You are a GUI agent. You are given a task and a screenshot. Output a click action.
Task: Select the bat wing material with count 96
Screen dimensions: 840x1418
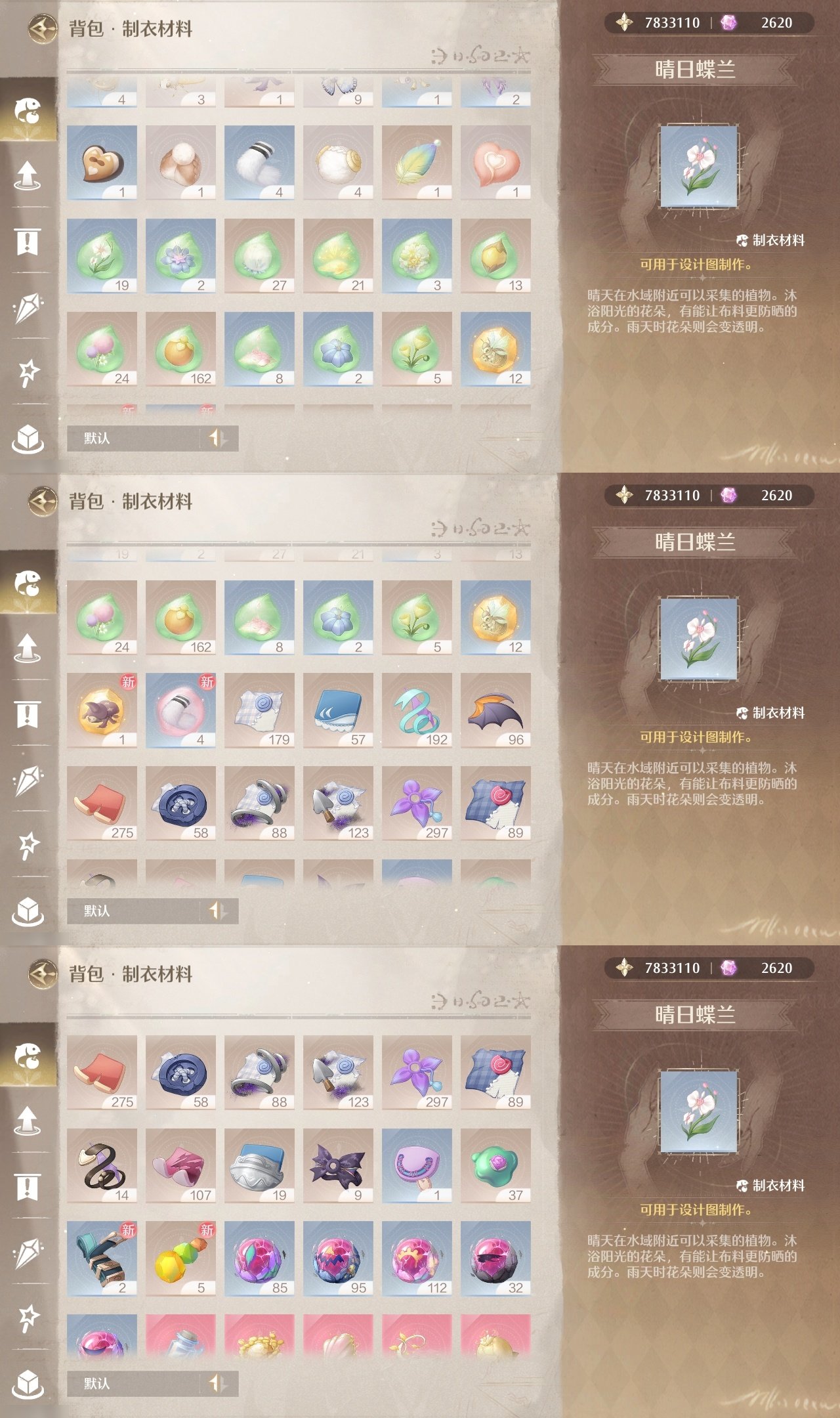(495, 710)
